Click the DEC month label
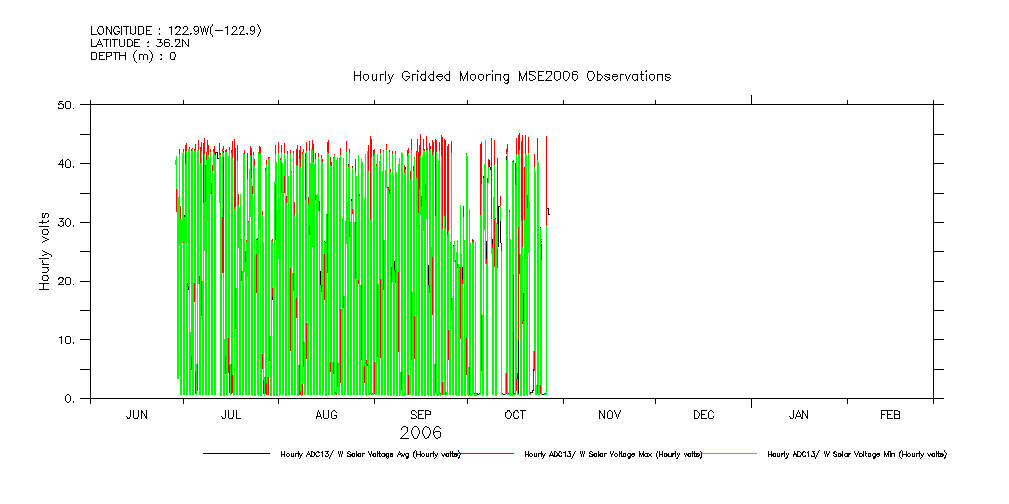 click(703, 414)
